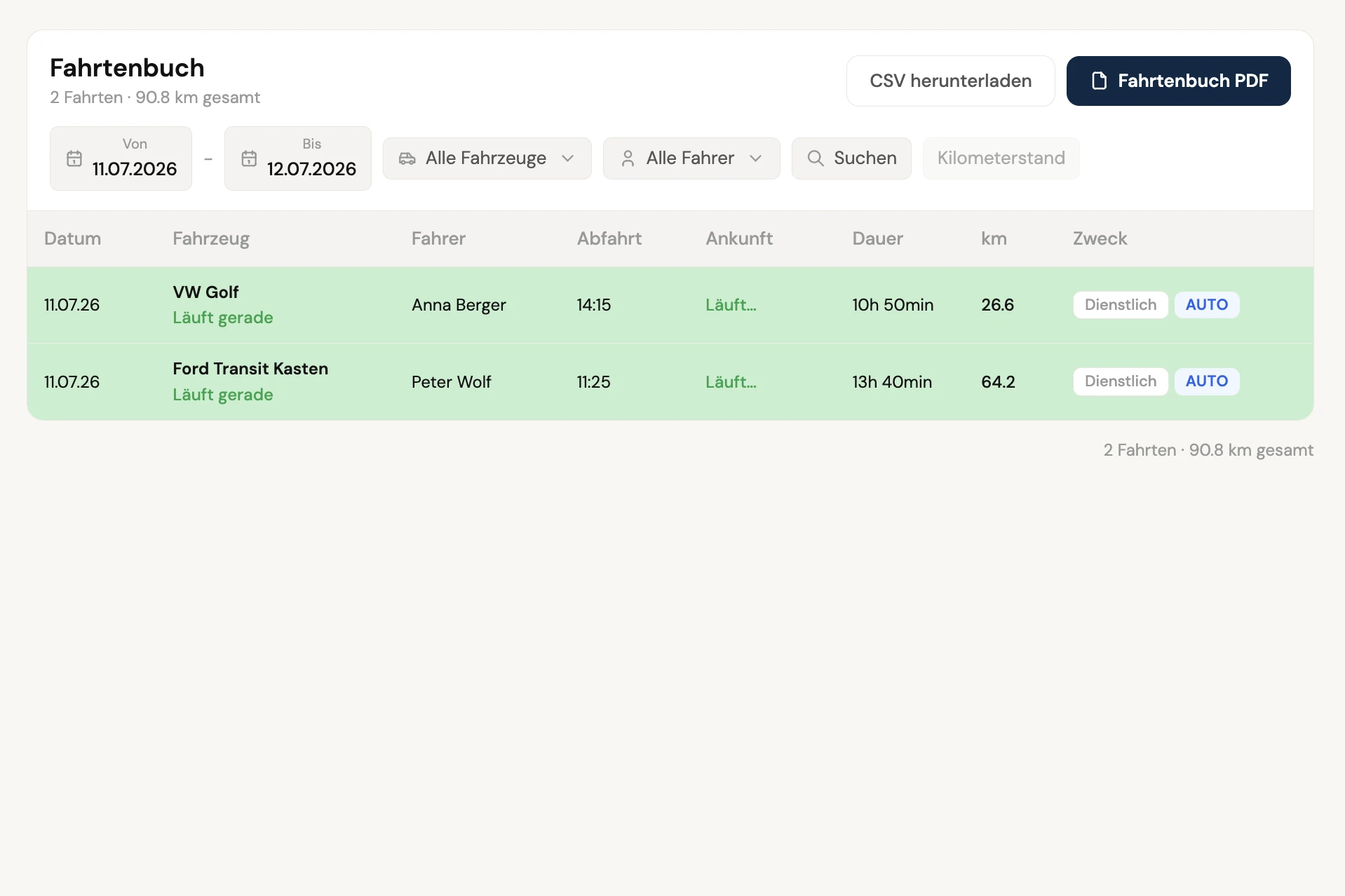Click the Dienstlich tag in VW Golf row
1345x896 pixels.
point(1120,305)
